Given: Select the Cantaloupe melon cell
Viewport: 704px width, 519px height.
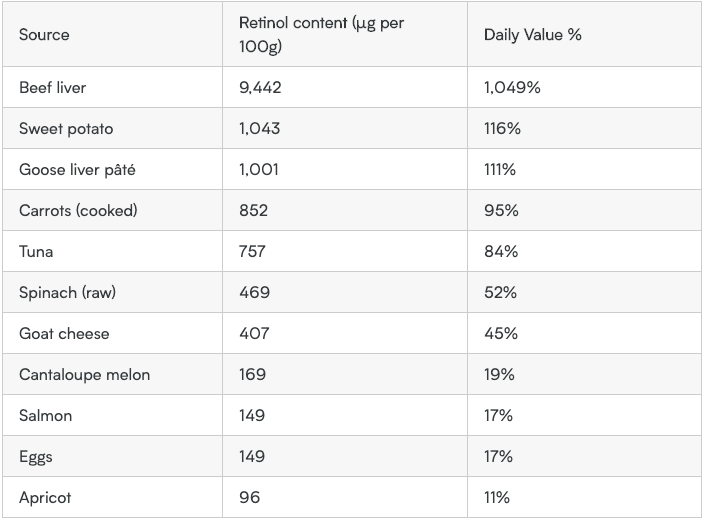Looking at the screenshot, I should click(x=112, y=374).
